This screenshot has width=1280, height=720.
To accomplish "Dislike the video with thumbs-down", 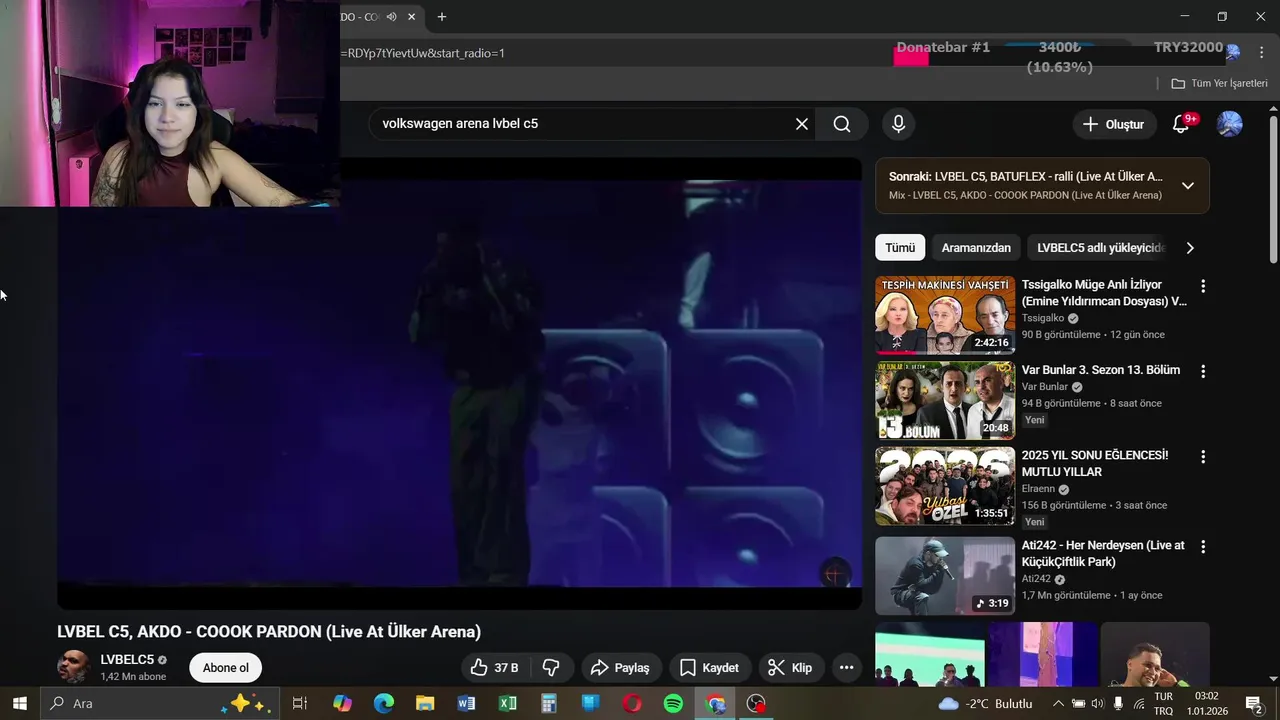I will coord(551,667).
